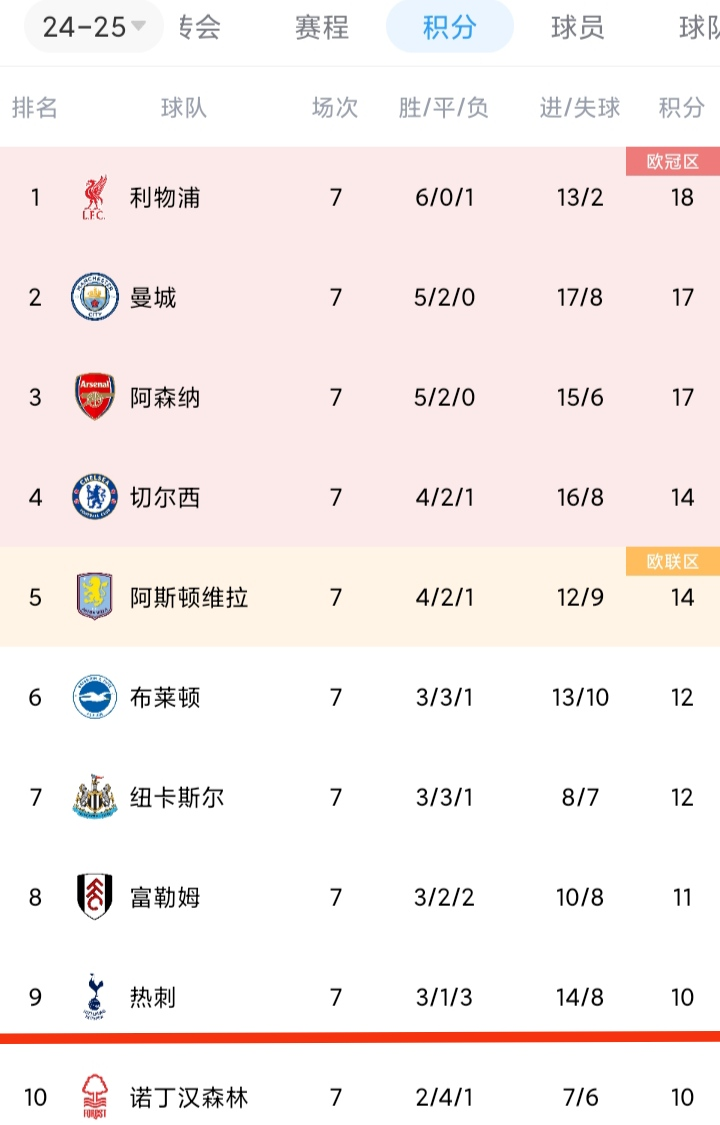This screenshot has width=720, height=1125.
Task: Tap the Aston Villa crest
Action: coord(95,597)
